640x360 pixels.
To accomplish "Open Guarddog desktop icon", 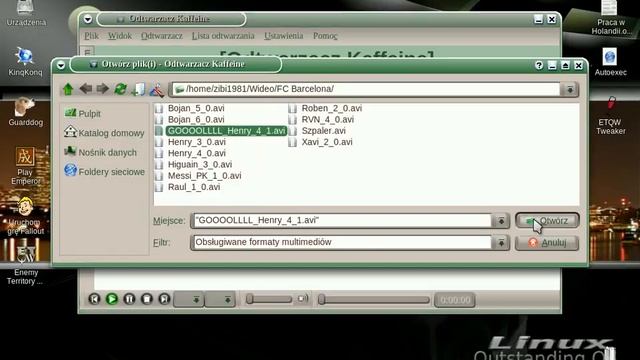I will [25, 112].
